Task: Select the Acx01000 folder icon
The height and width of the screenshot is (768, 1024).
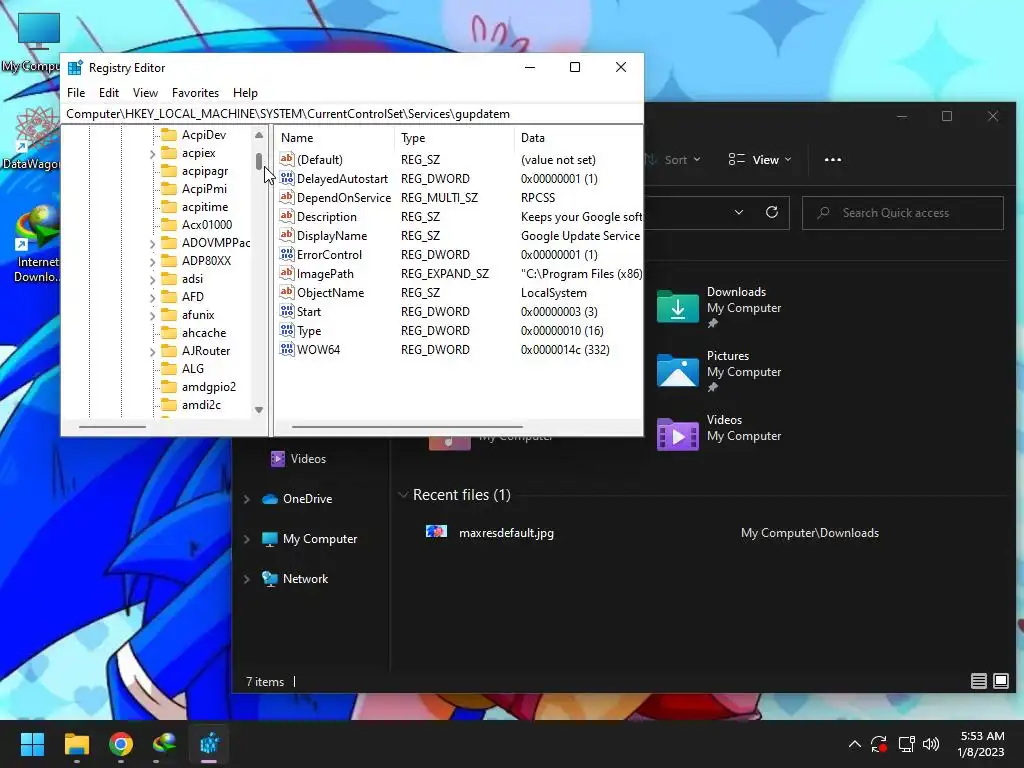Action: 169,225
